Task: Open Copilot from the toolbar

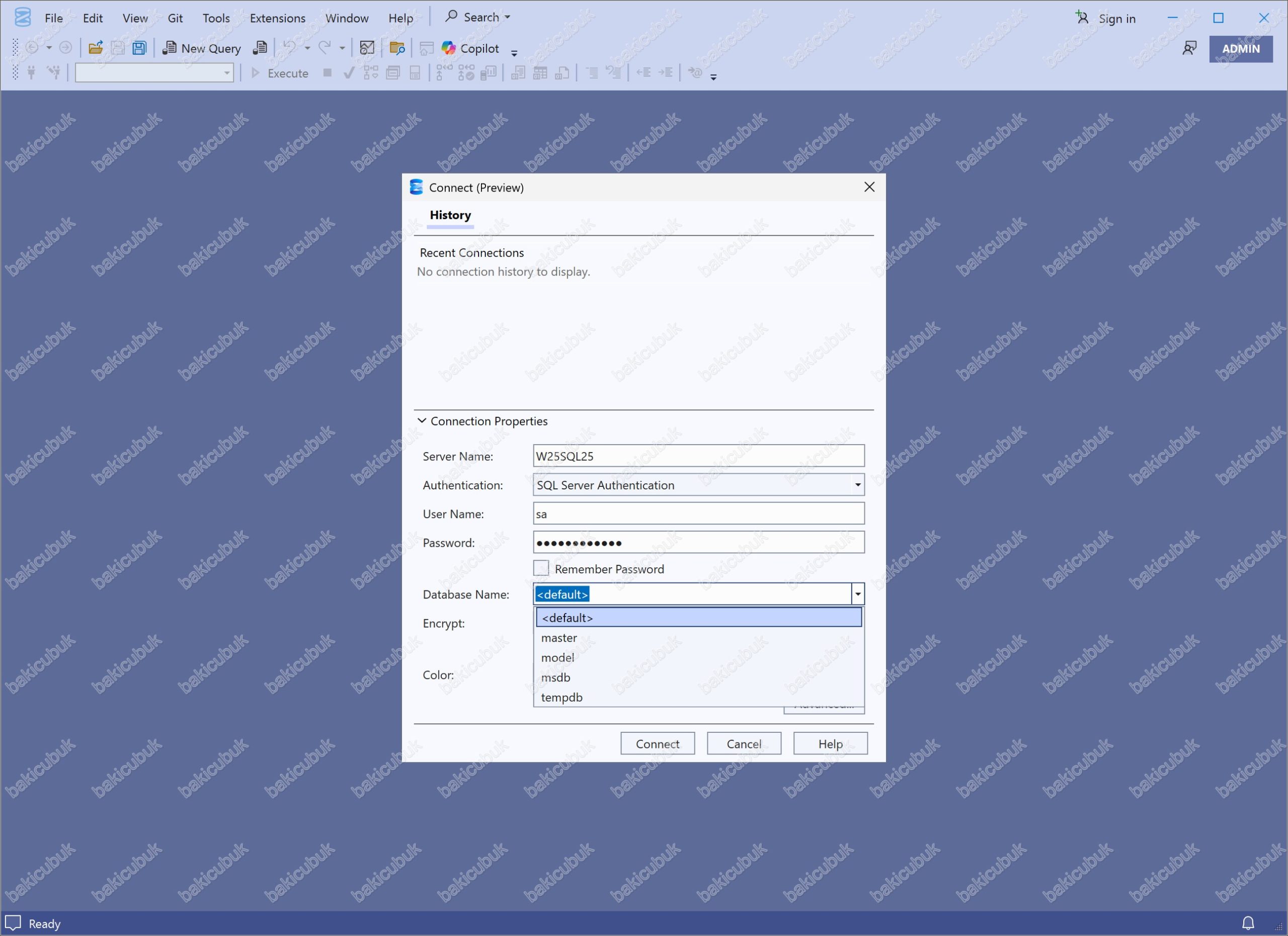Action: (471, 48)
